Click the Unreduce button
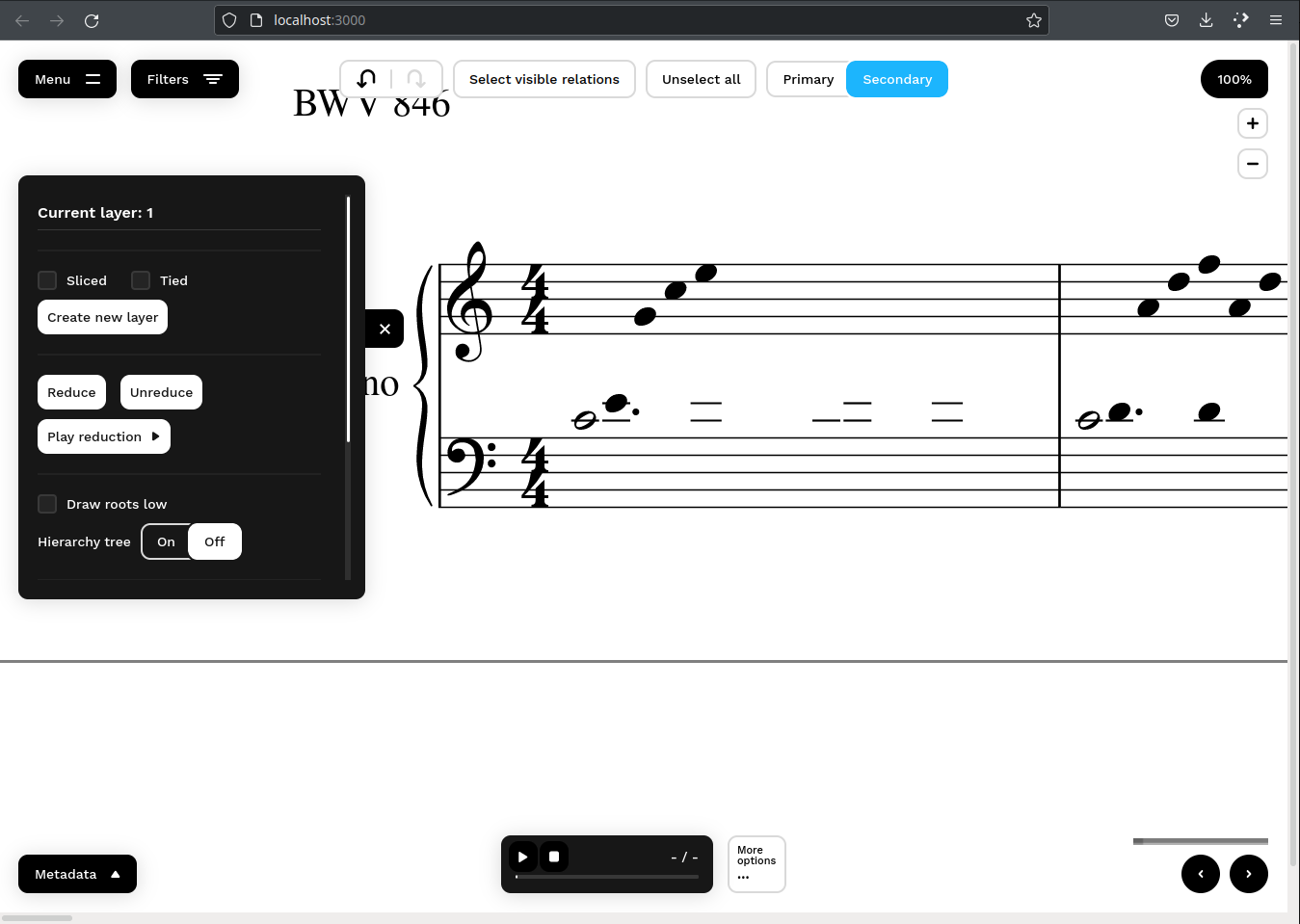Image resolution: width=1300 pixels, height=924 pixels. (161, 392)
